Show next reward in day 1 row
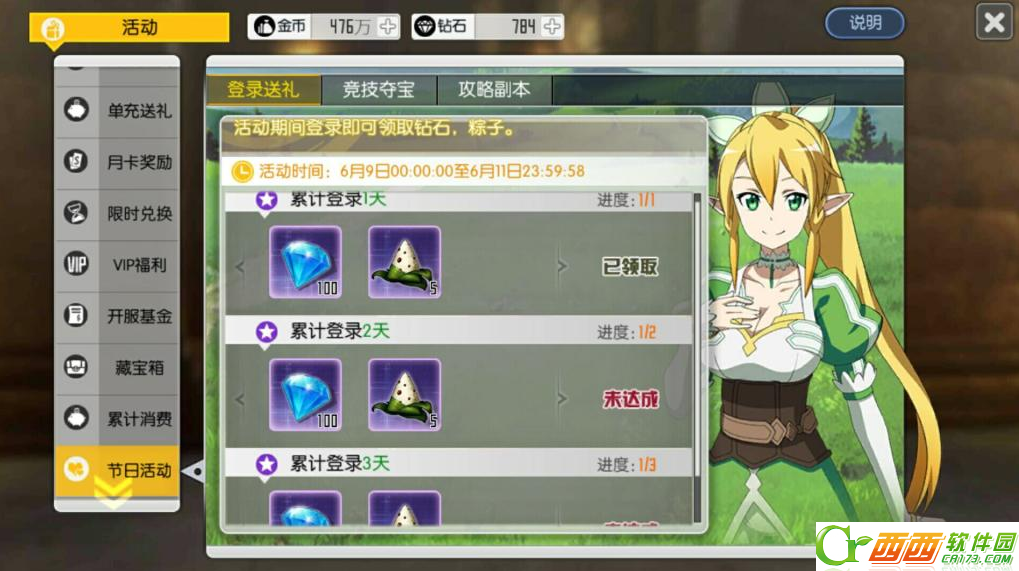 [x=562, y=266]
